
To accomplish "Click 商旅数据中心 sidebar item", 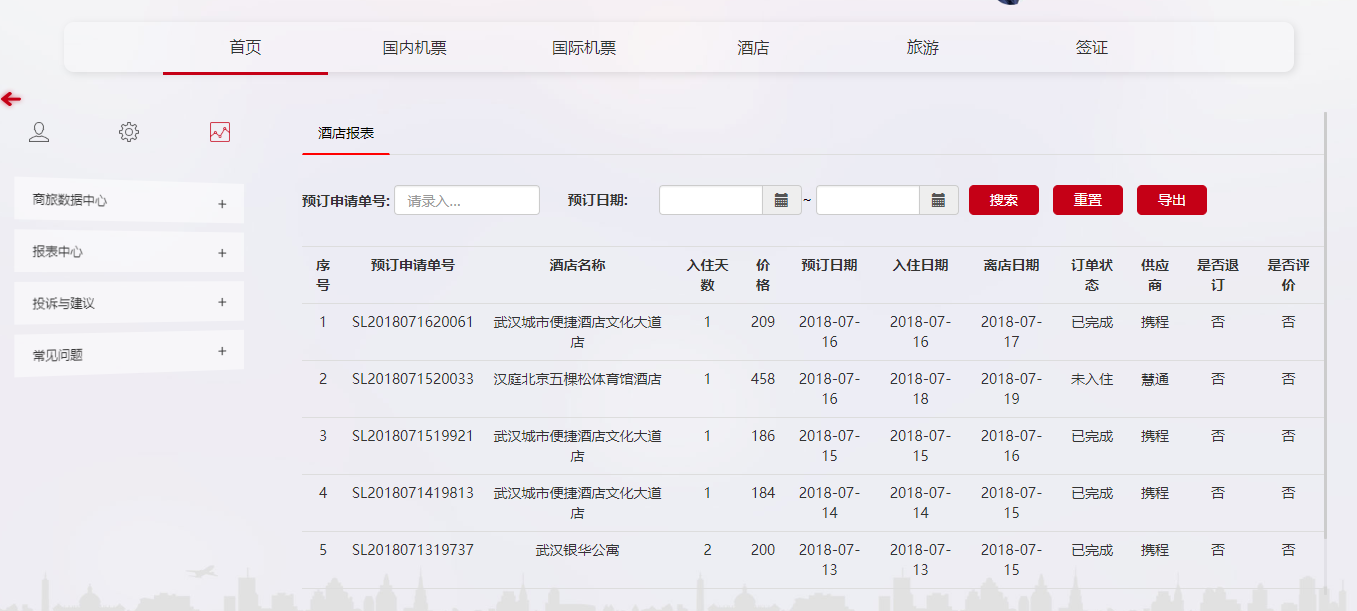I will point(129,201).
